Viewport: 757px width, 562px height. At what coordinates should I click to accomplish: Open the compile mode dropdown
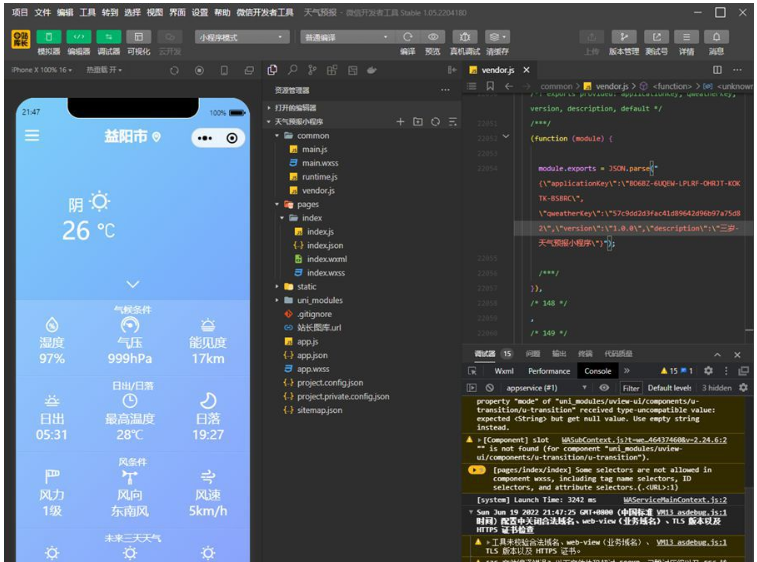coord(348,37)
